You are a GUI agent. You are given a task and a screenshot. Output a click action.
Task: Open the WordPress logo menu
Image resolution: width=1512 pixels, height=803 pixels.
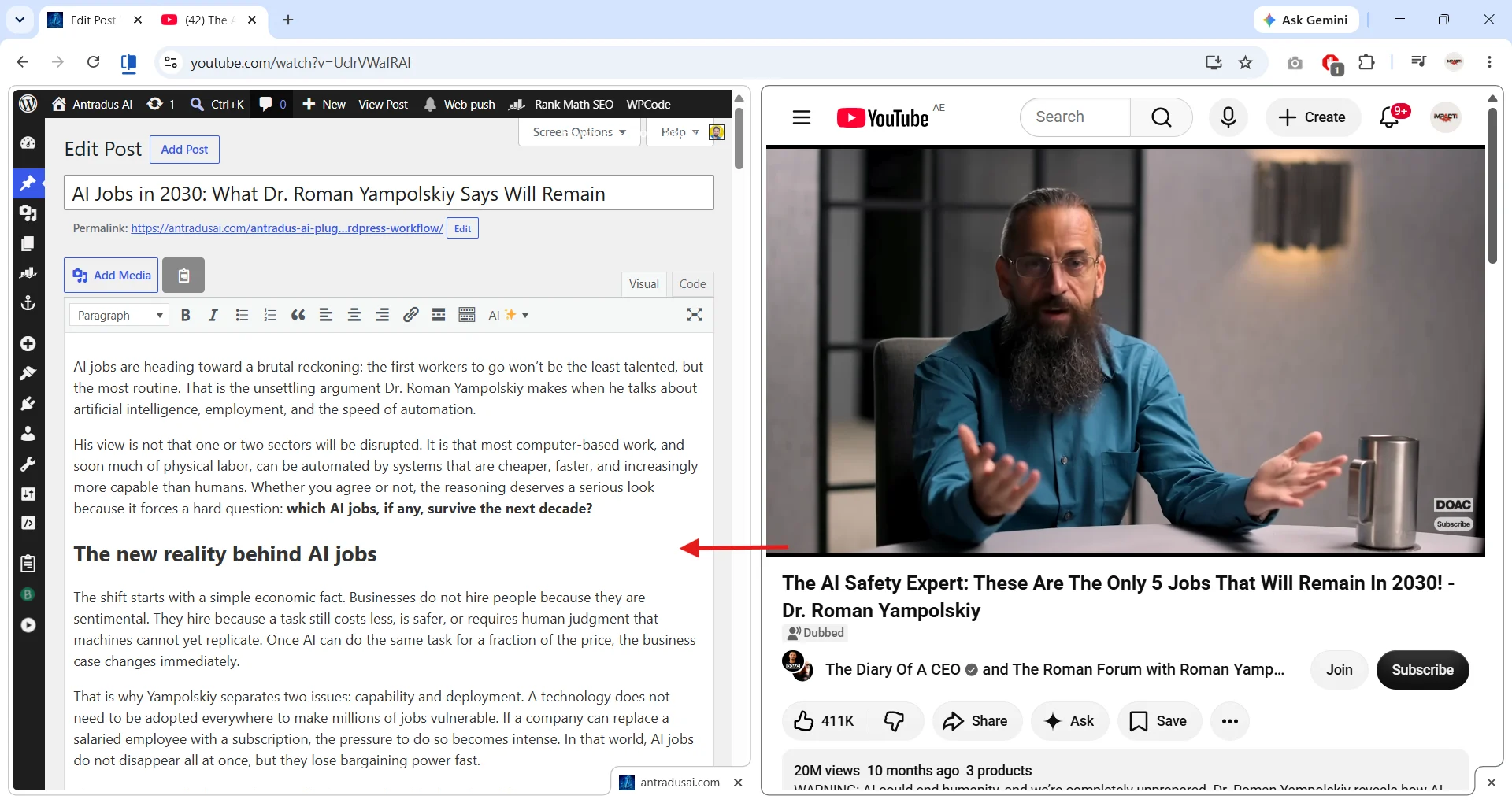click(28, 104)
